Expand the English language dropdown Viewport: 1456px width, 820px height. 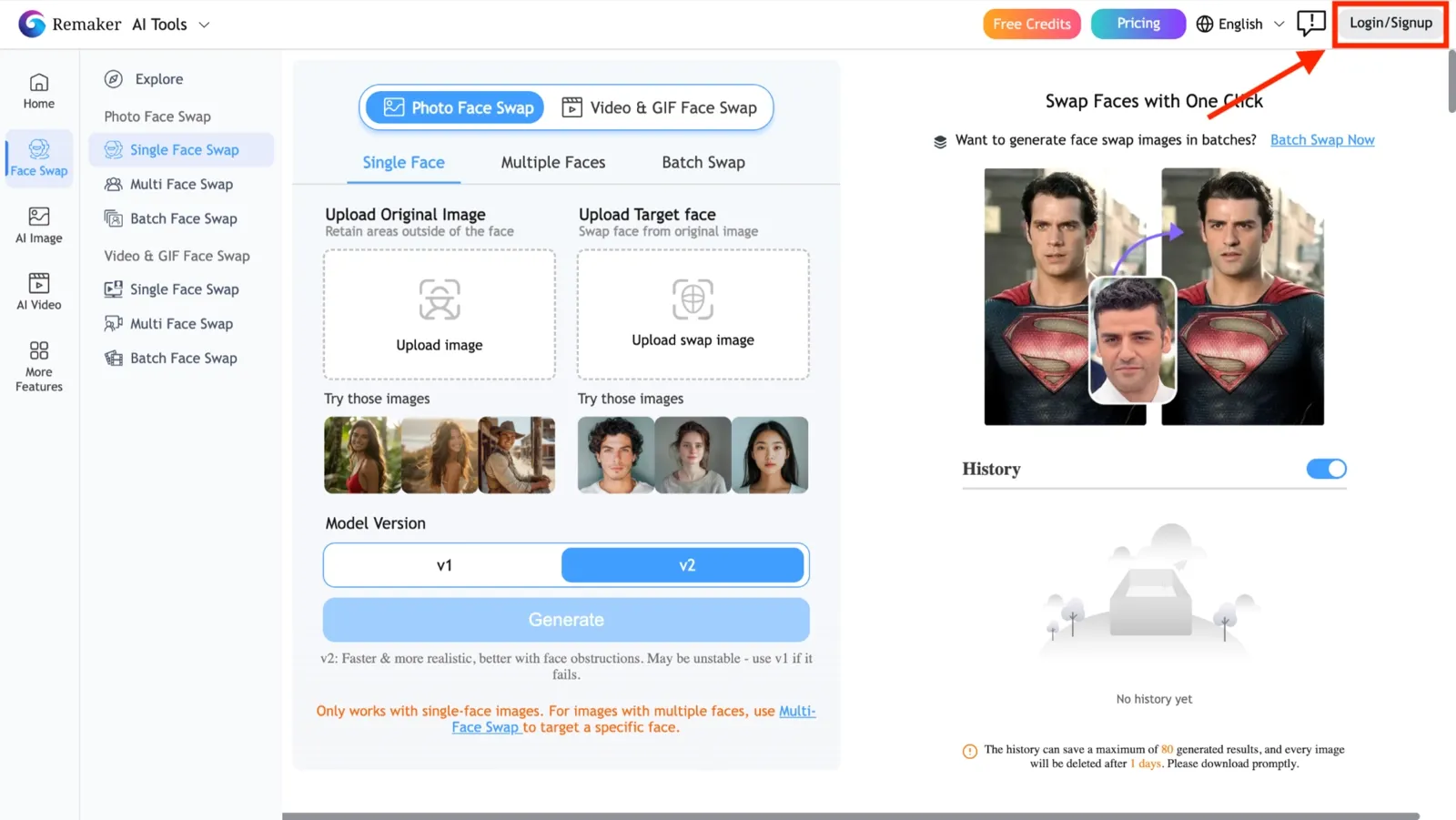[x=1240, y=24]
